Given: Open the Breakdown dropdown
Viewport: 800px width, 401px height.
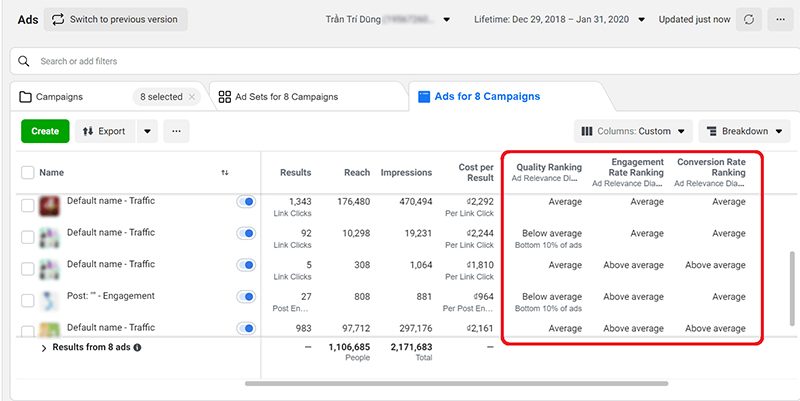Looking at the screenshot, I should (744, 131).
